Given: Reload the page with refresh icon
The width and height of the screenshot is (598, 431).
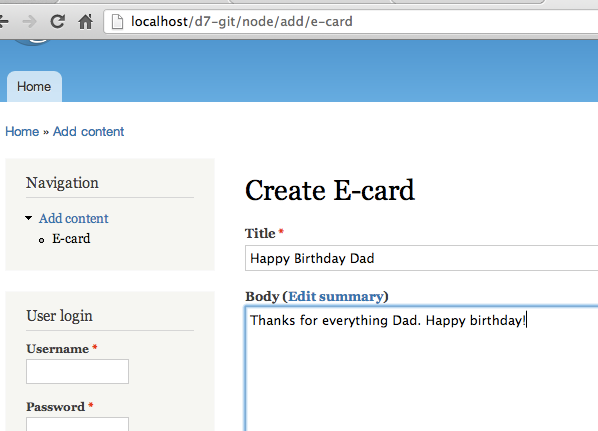Looking at the screenshot, I should point(58,21).
